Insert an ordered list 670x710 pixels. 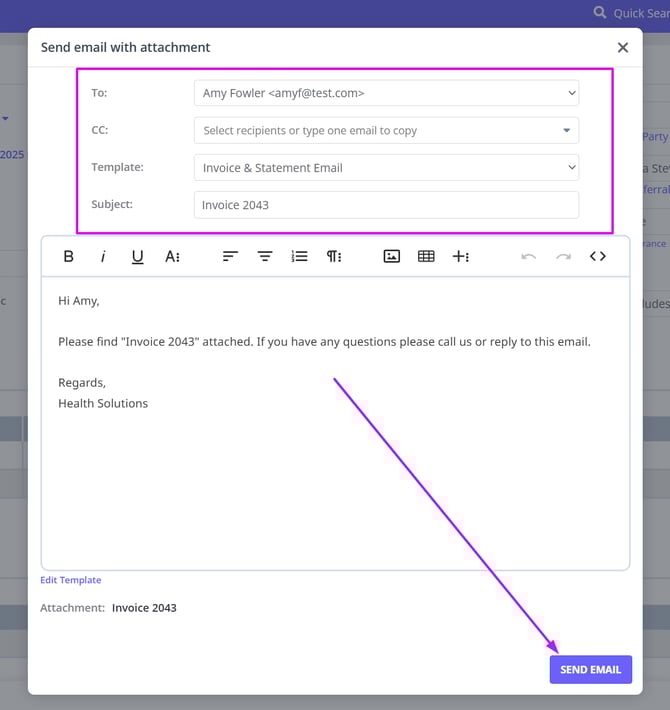(x=299, y=256)
